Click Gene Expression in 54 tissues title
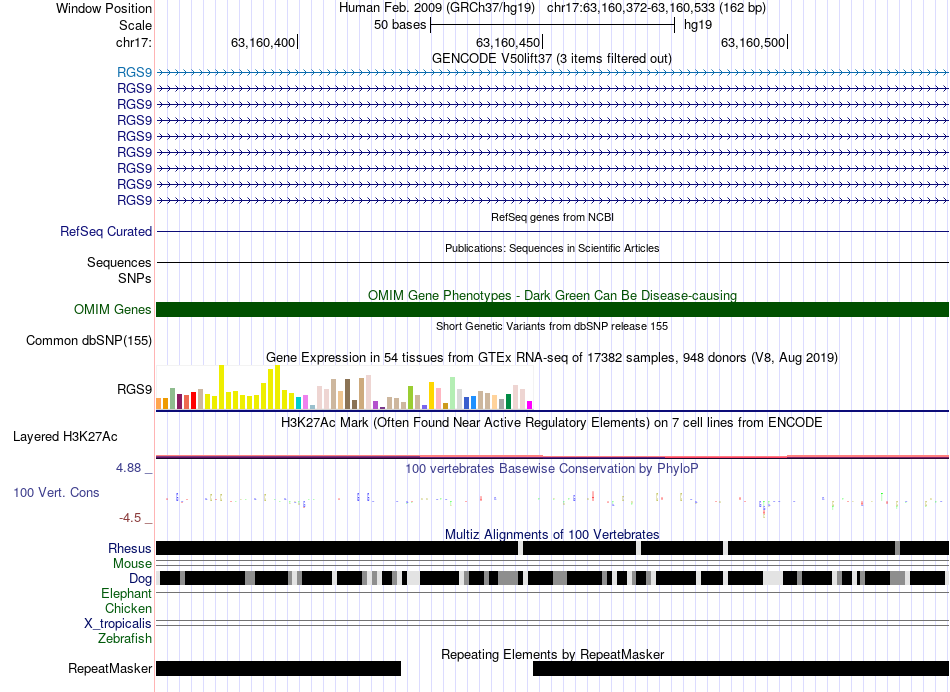 [x=552, y=358]
